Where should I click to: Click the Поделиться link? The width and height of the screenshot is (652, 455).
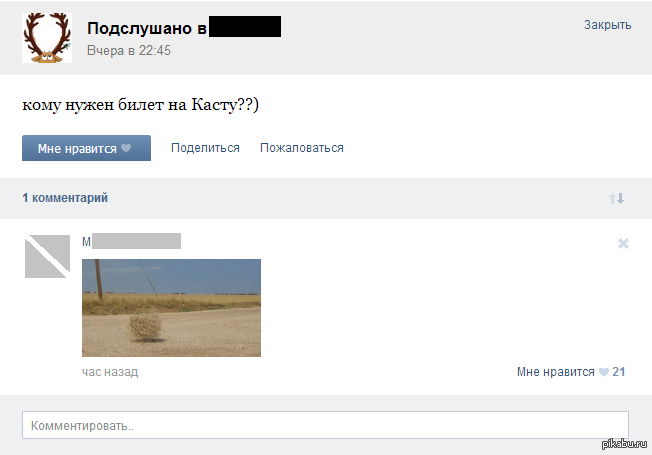click(x=205, y=148)
